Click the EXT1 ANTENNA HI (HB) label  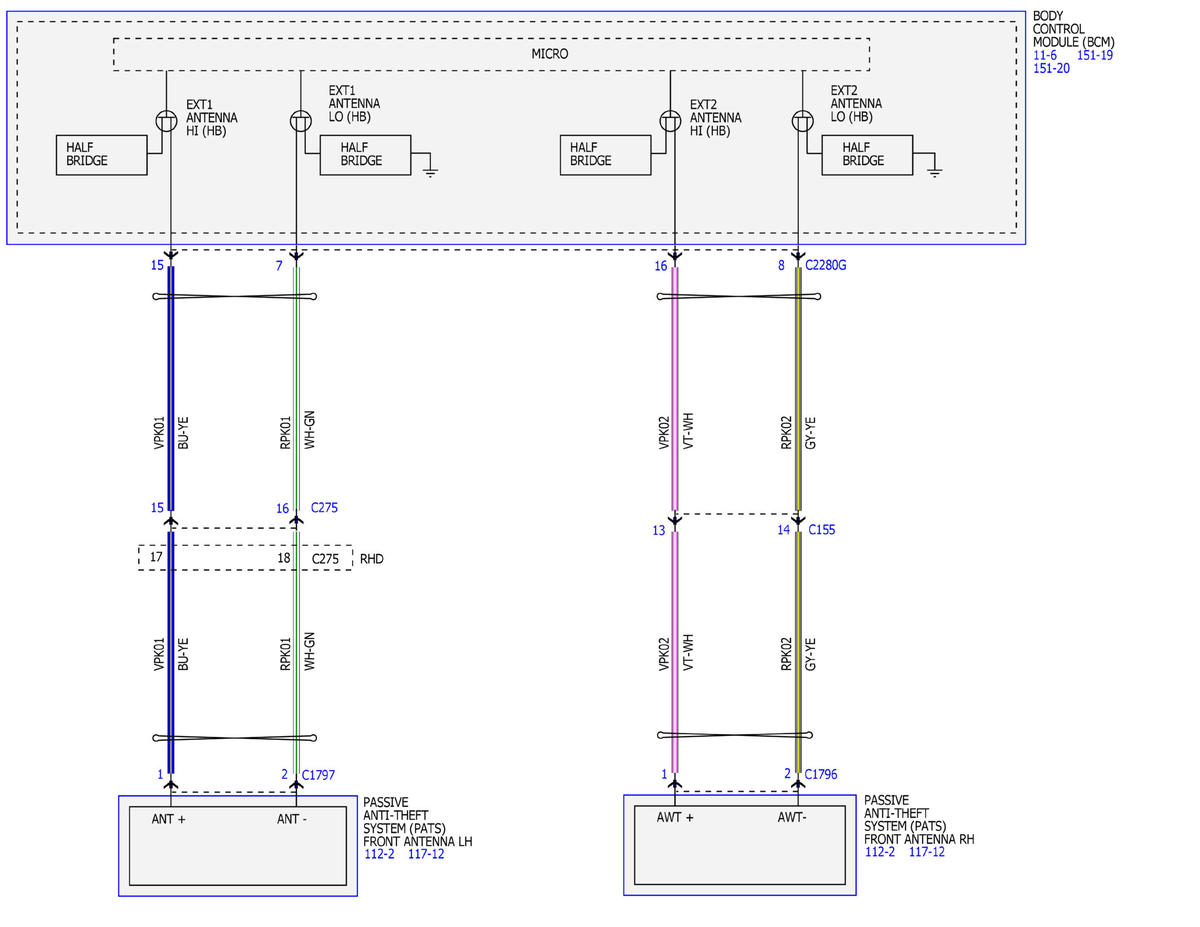click(212, 118)
